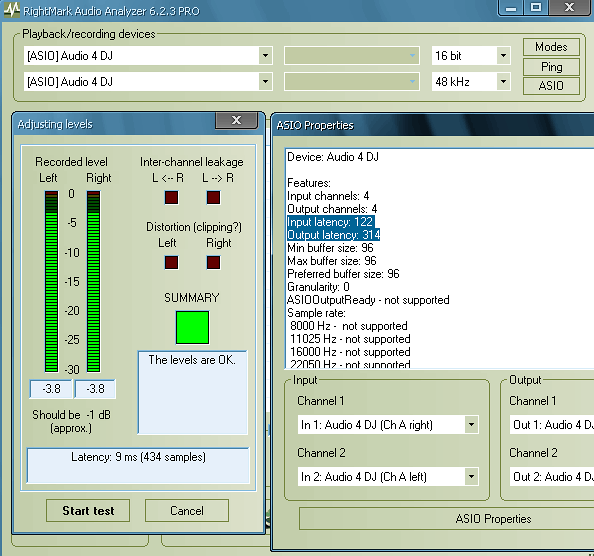The height and width of the screenshot is (556, 594).
Task: Open the 48 kHz sample rate dropdown
Action: tap(503, 81)
